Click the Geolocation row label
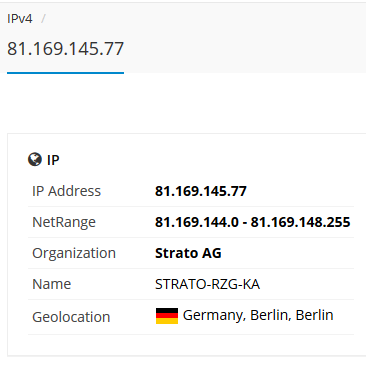Viewport: 366px width, 371px height. pyautogui.click(x=71, y=317)
